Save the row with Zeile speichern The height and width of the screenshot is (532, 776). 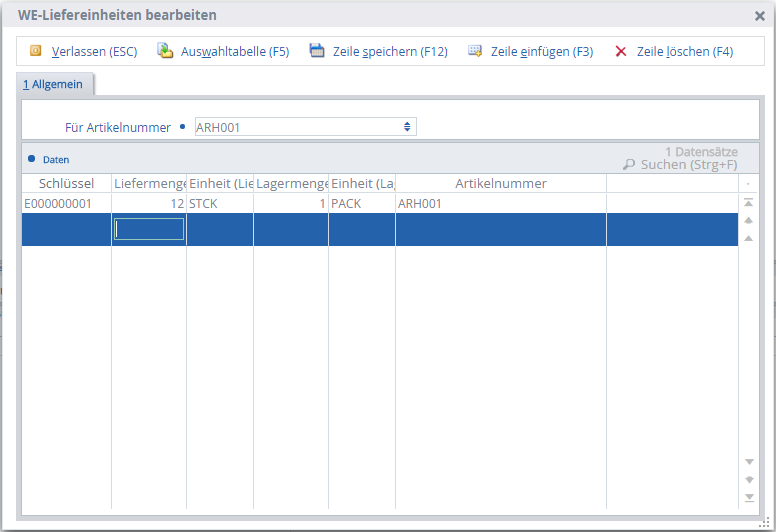pos(318,51)
